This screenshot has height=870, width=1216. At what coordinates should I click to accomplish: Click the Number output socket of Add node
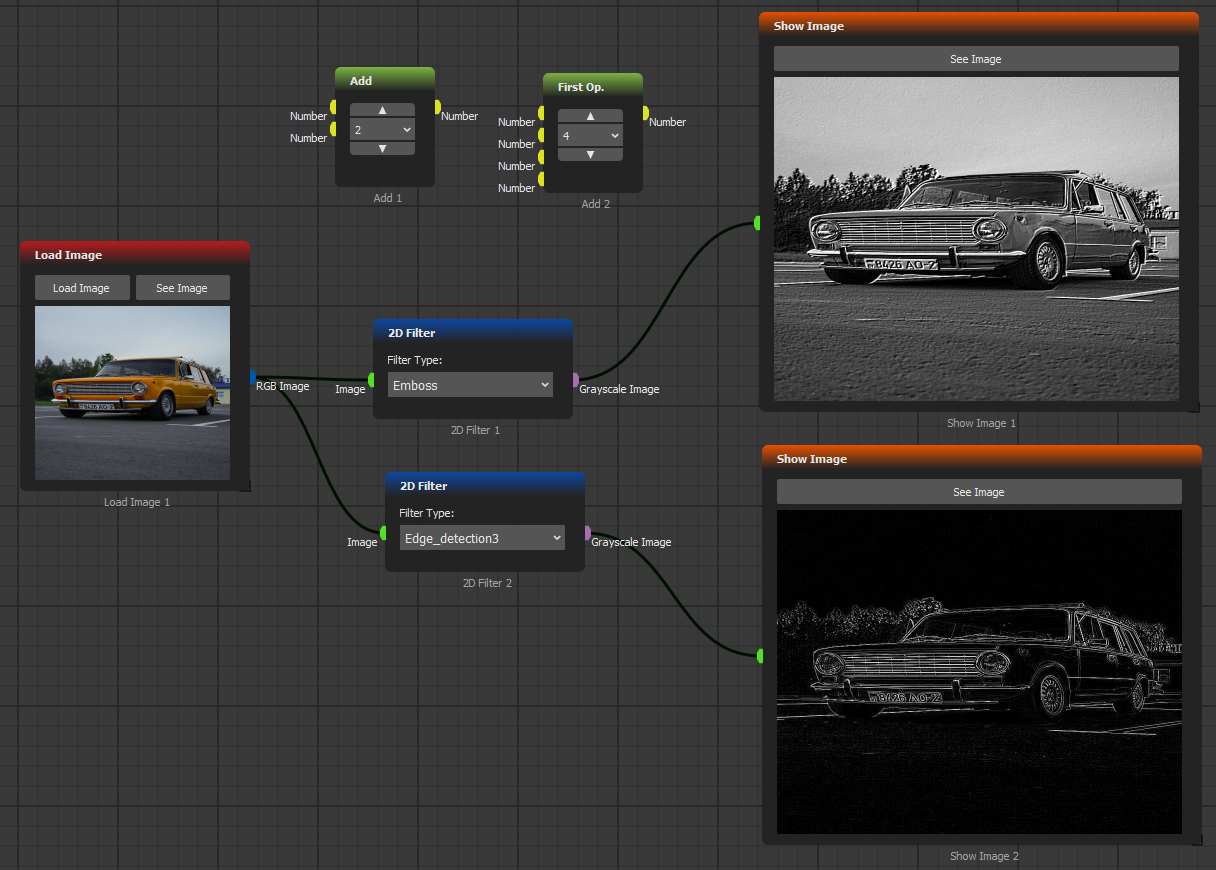click(437, 107)
